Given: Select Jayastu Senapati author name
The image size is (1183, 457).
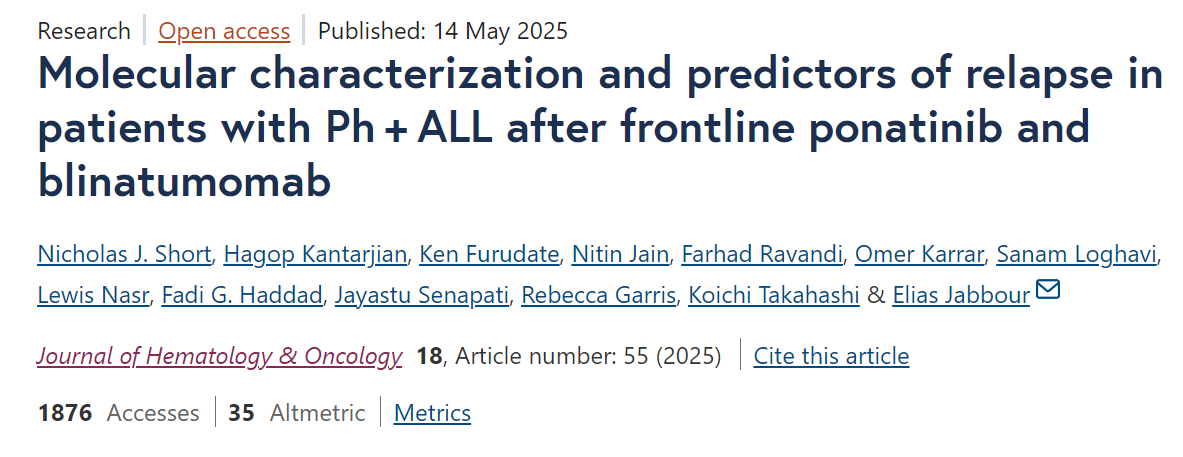Looking at the screenshot, I should (x=422, y=296).
